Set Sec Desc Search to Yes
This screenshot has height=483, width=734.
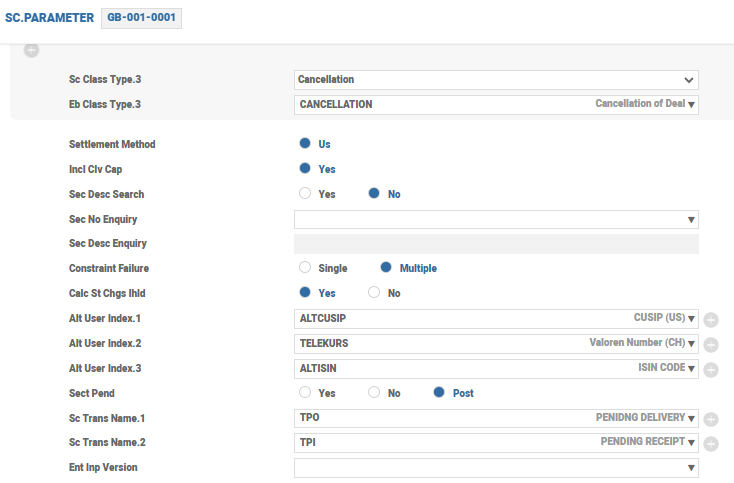305,194
